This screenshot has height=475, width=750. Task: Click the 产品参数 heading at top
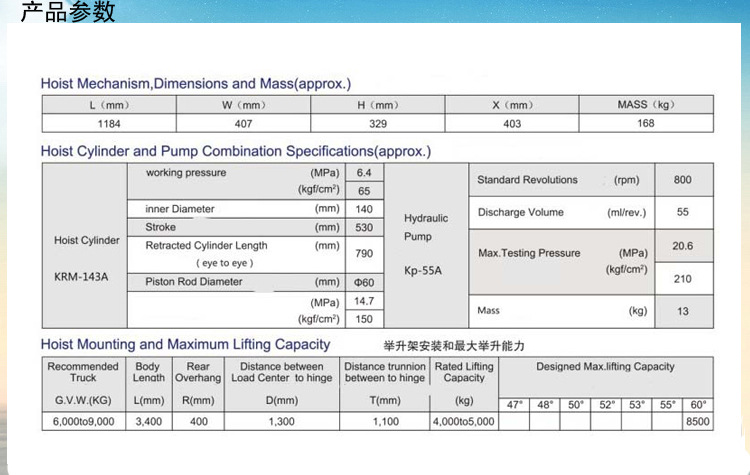click(67, 13)
